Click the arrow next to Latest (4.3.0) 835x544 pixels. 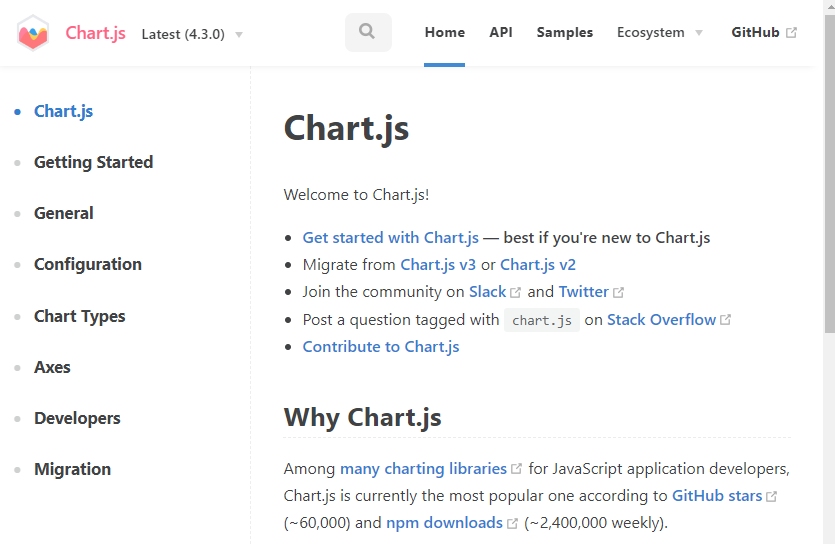239,35
